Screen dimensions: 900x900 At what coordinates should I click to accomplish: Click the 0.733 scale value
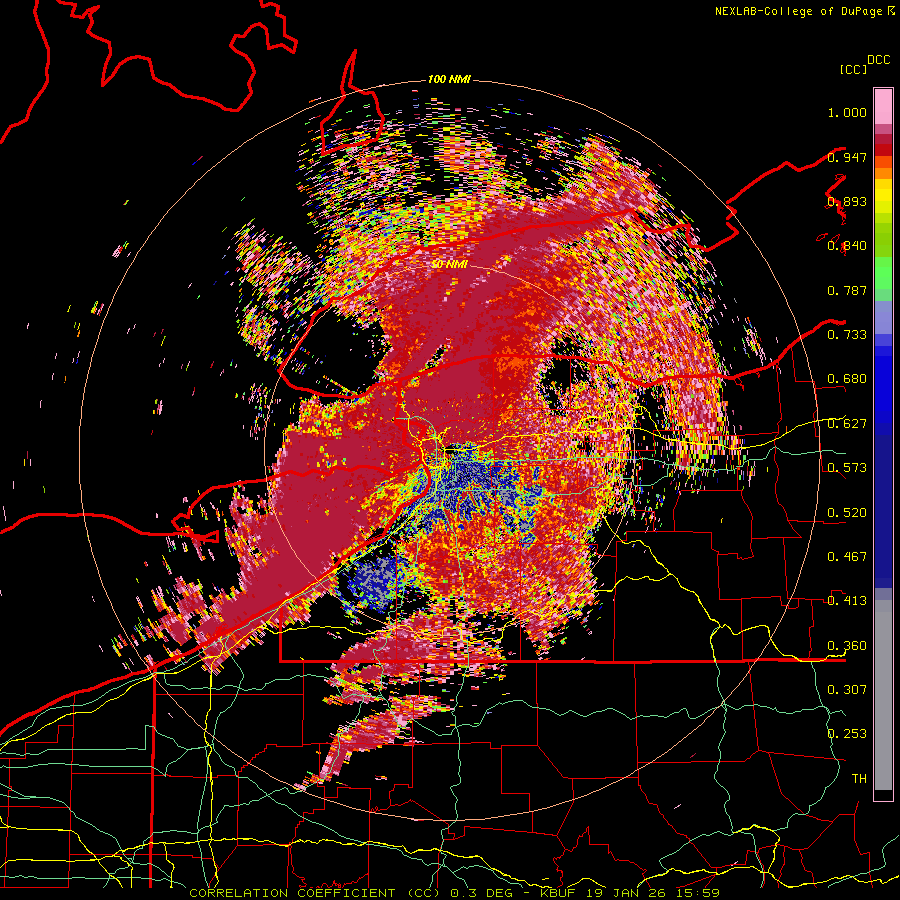(847, 334)
